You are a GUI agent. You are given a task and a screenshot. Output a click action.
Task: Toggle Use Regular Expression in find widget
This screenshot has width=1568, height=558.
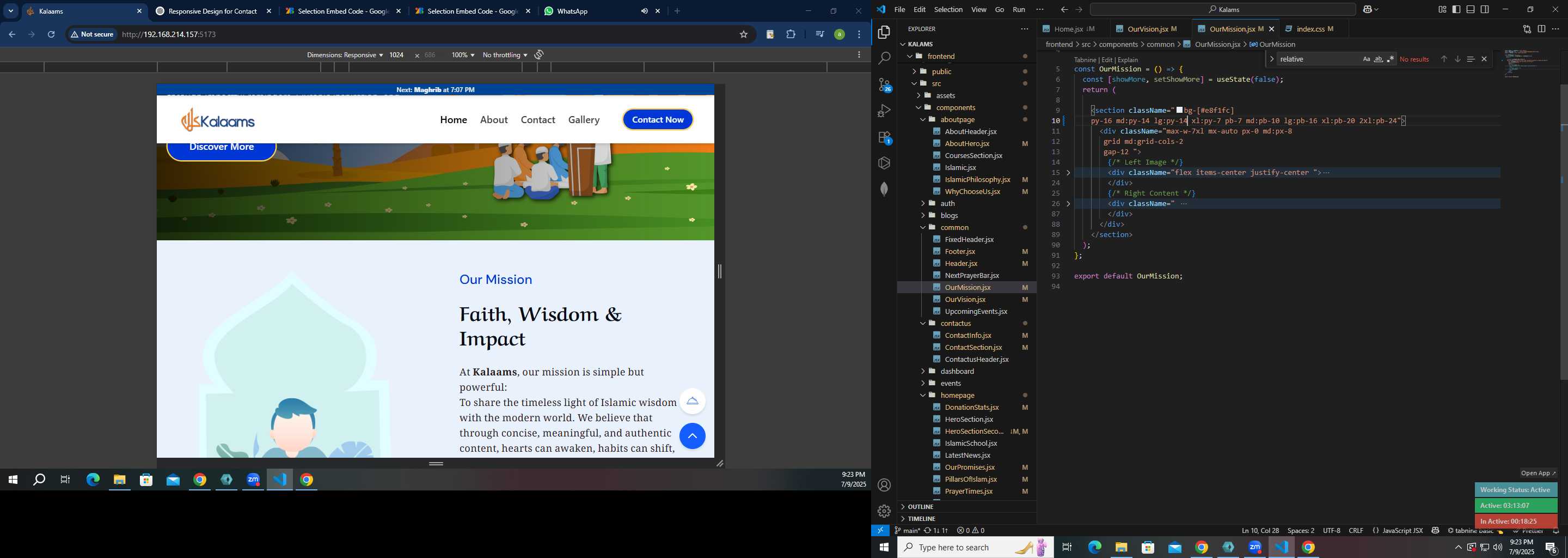tap(1391, 59)
